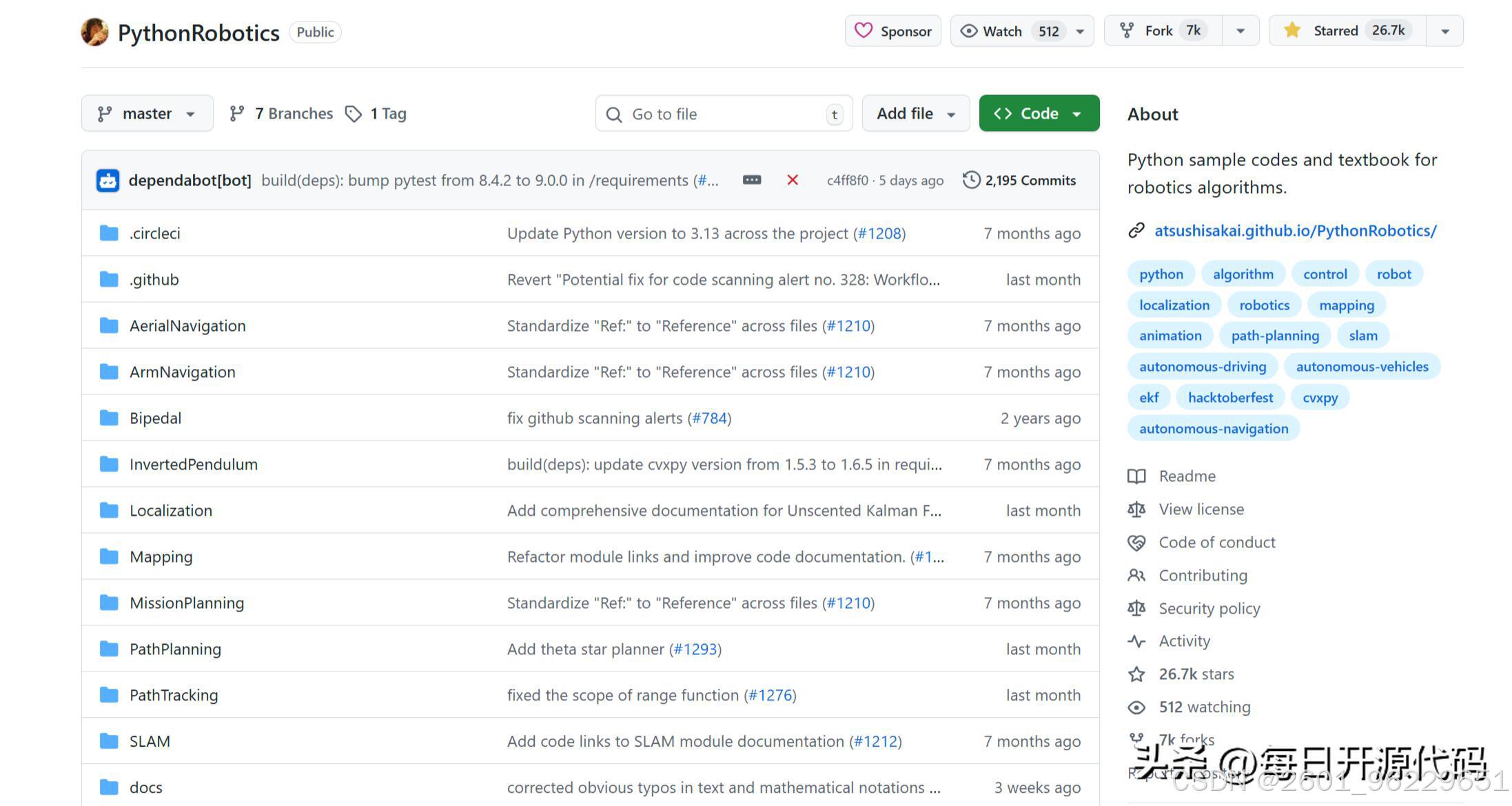Expand the Add file dropdown
1512x806 pixels.
[916, 113]
